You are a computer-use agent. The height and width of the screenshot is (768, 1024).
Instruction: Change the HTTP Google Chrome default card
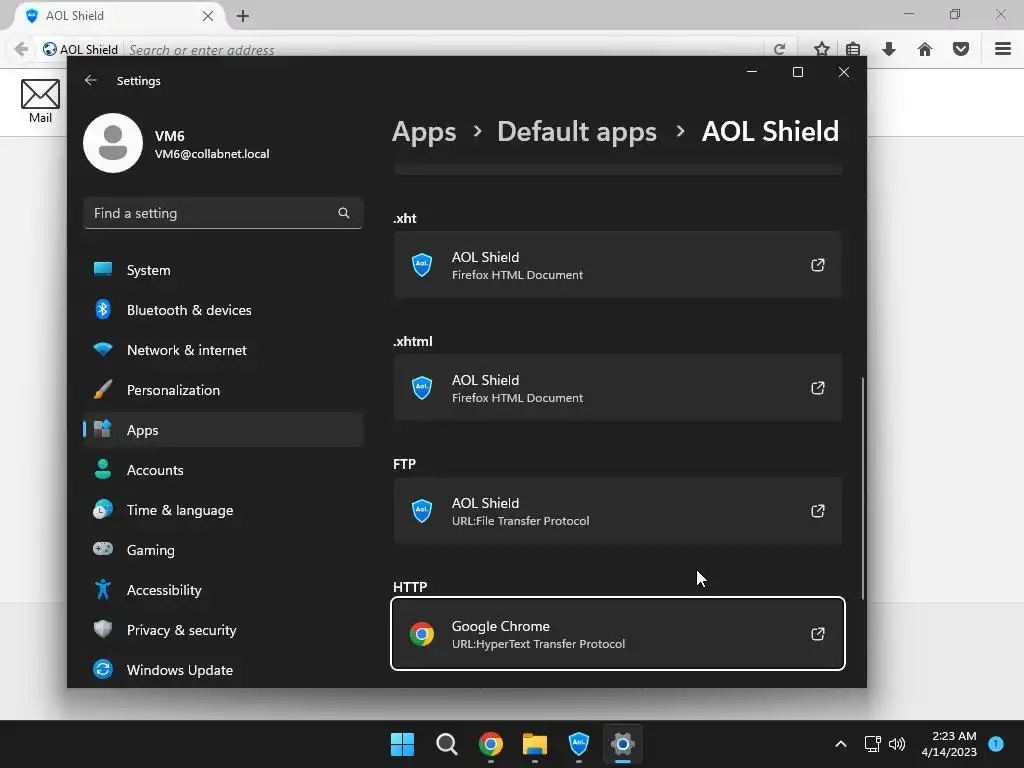point(617,633)
